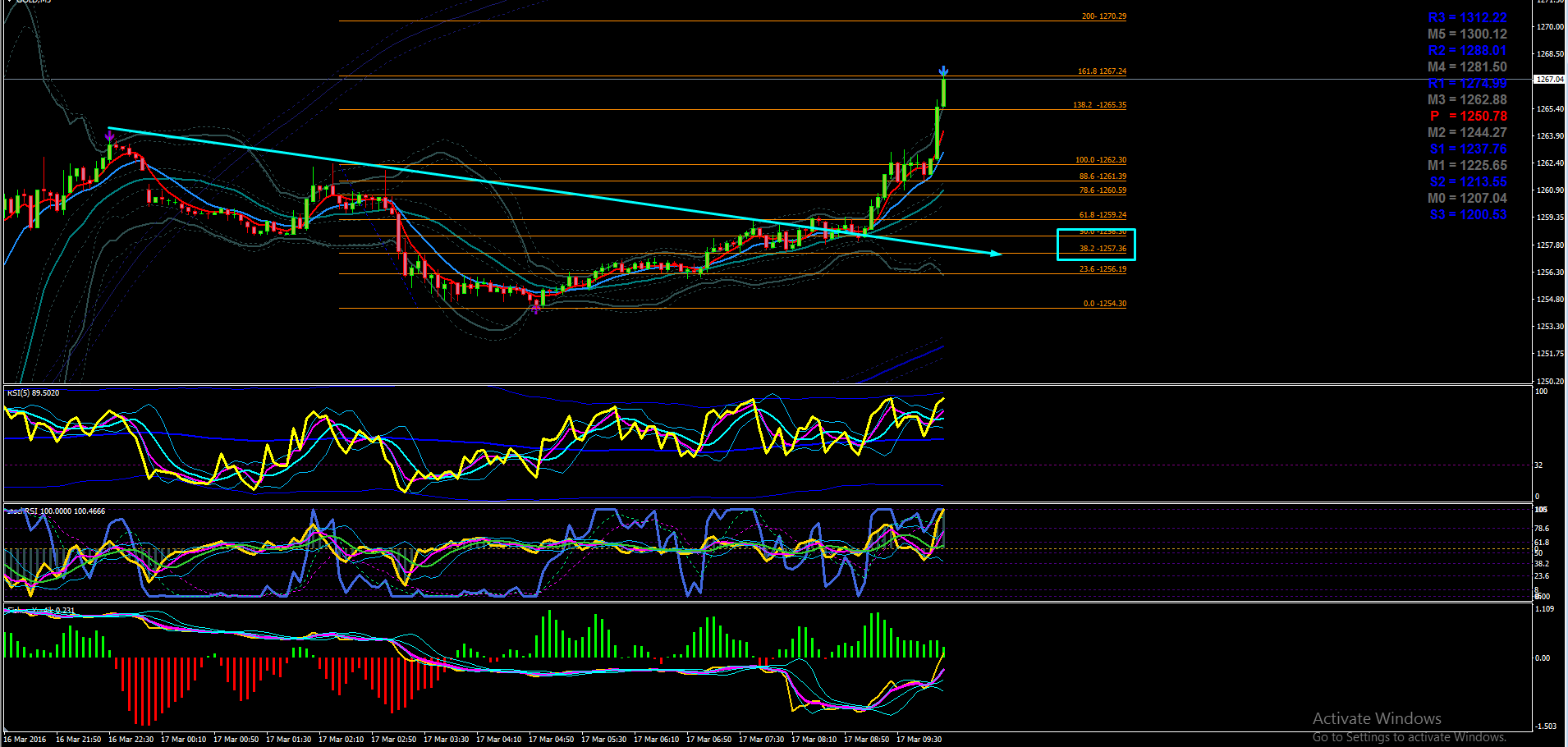The width and height of the screenshot is (1568, 747).
Task: Click the red 'P = 1250.78' pivot label
Action: [x=1468, y=117]
